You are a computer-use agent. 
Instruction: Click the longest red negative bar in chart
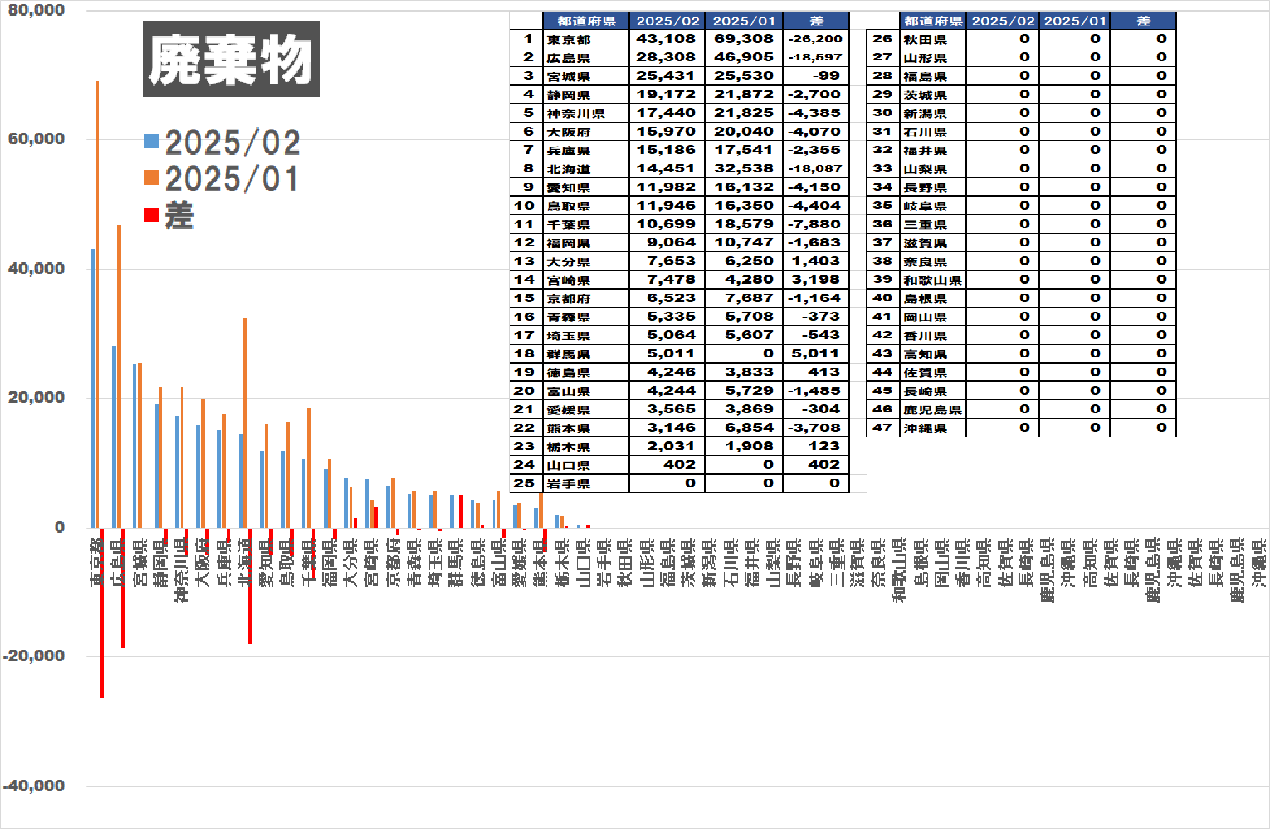102,612
